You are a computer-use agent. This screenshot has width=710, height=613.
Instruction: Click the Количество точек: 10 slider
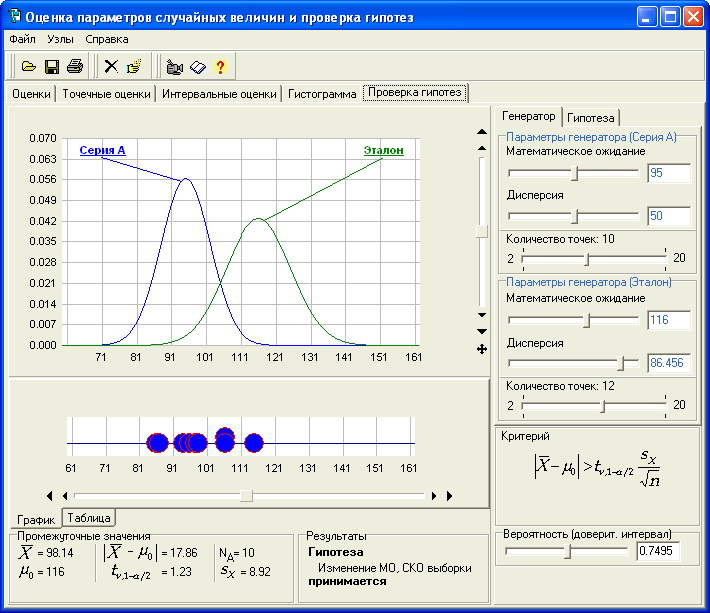[594, 259]
